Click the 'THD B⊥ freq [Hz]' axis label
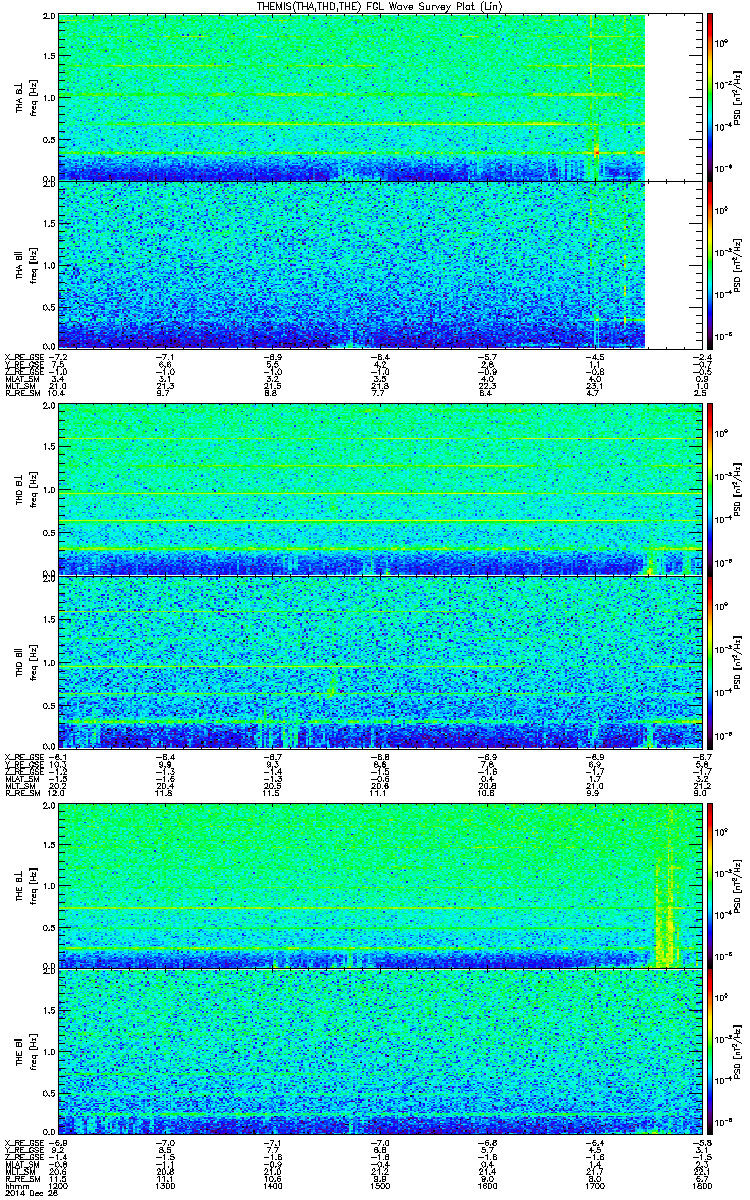Screen dimensions: 750x1200 point(24,490)
